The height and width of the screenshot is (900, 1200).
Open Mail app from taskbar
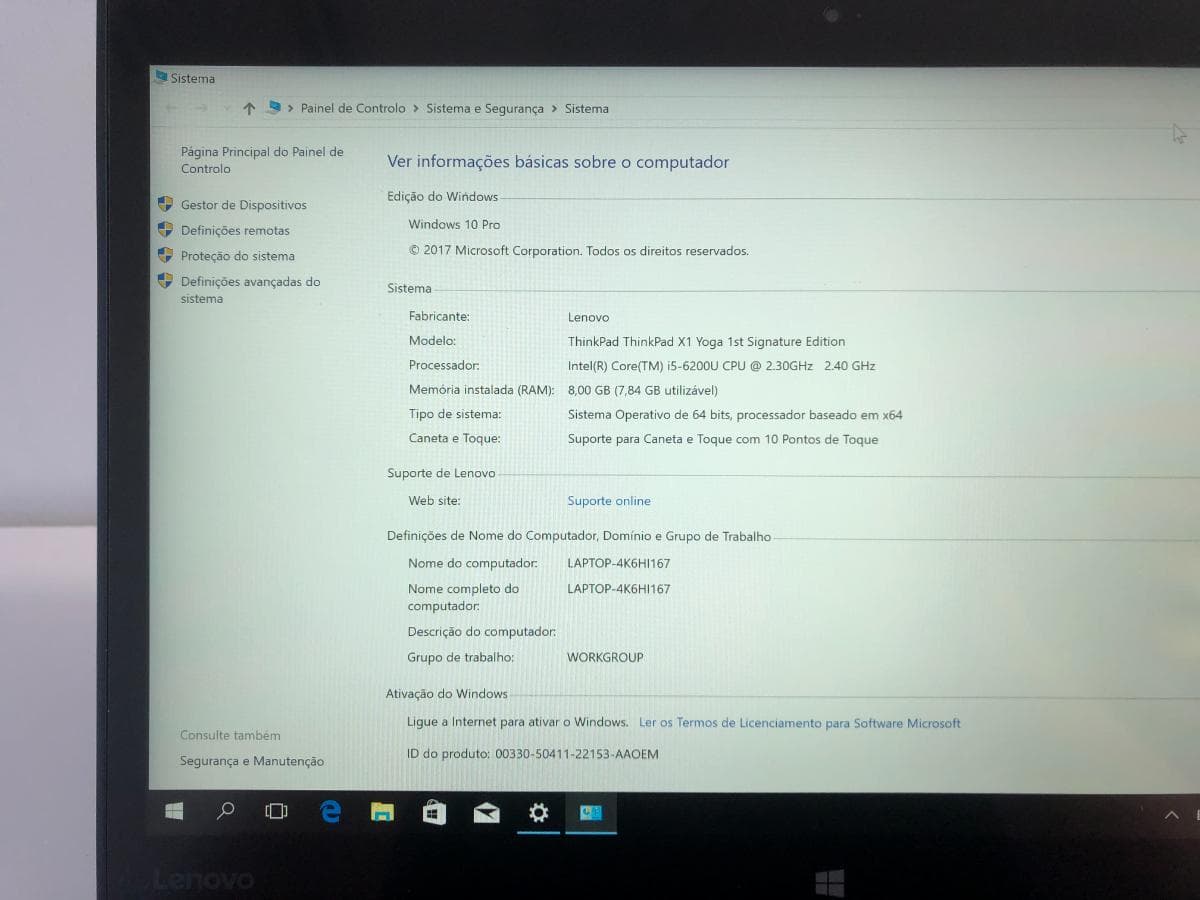(x=486, y=812)
